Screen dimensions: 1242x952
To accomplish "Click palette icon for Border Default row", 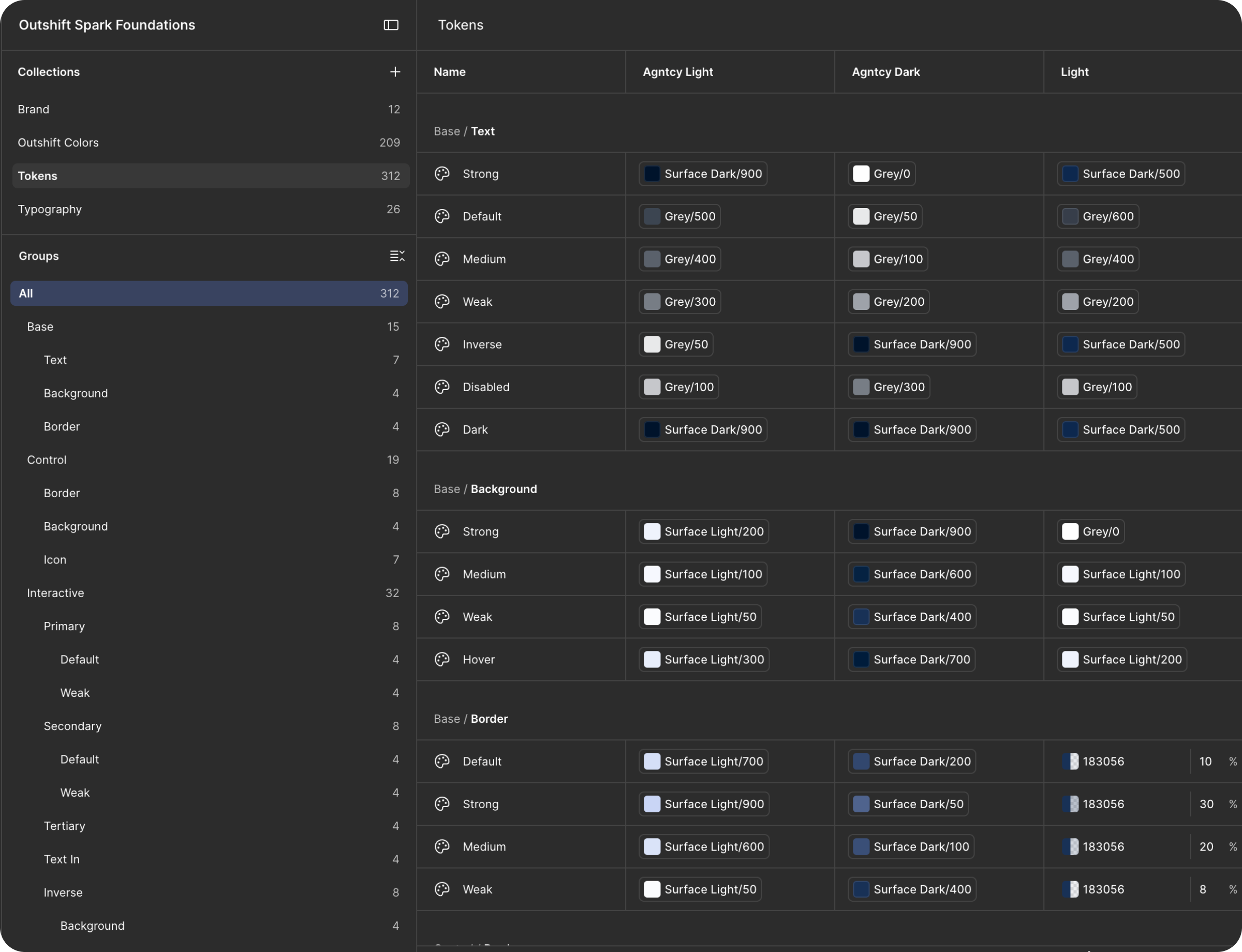I will click(442, 762).
